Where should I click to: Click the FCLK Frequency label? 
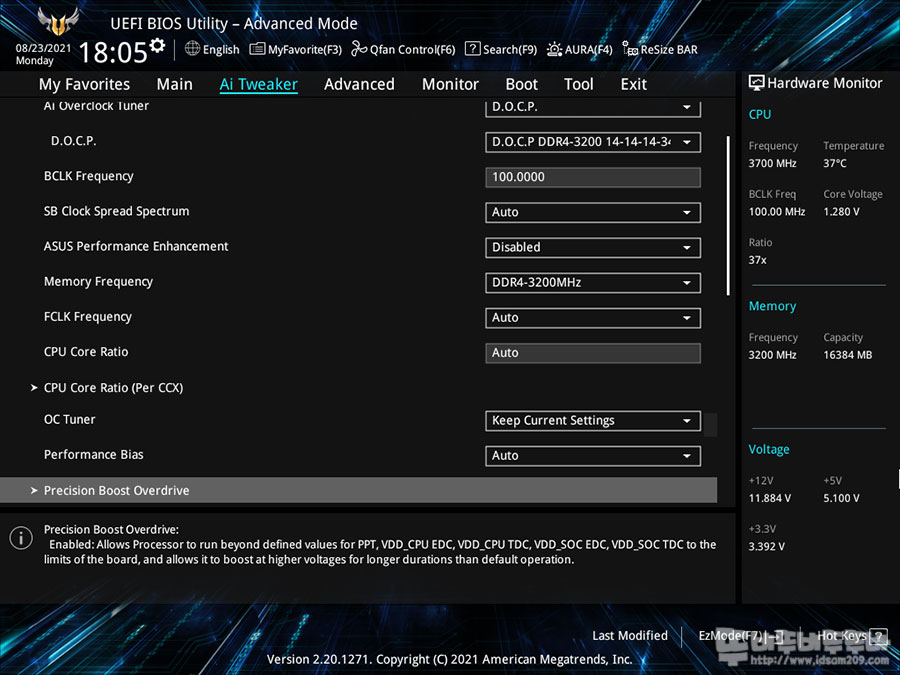[88, 317]
